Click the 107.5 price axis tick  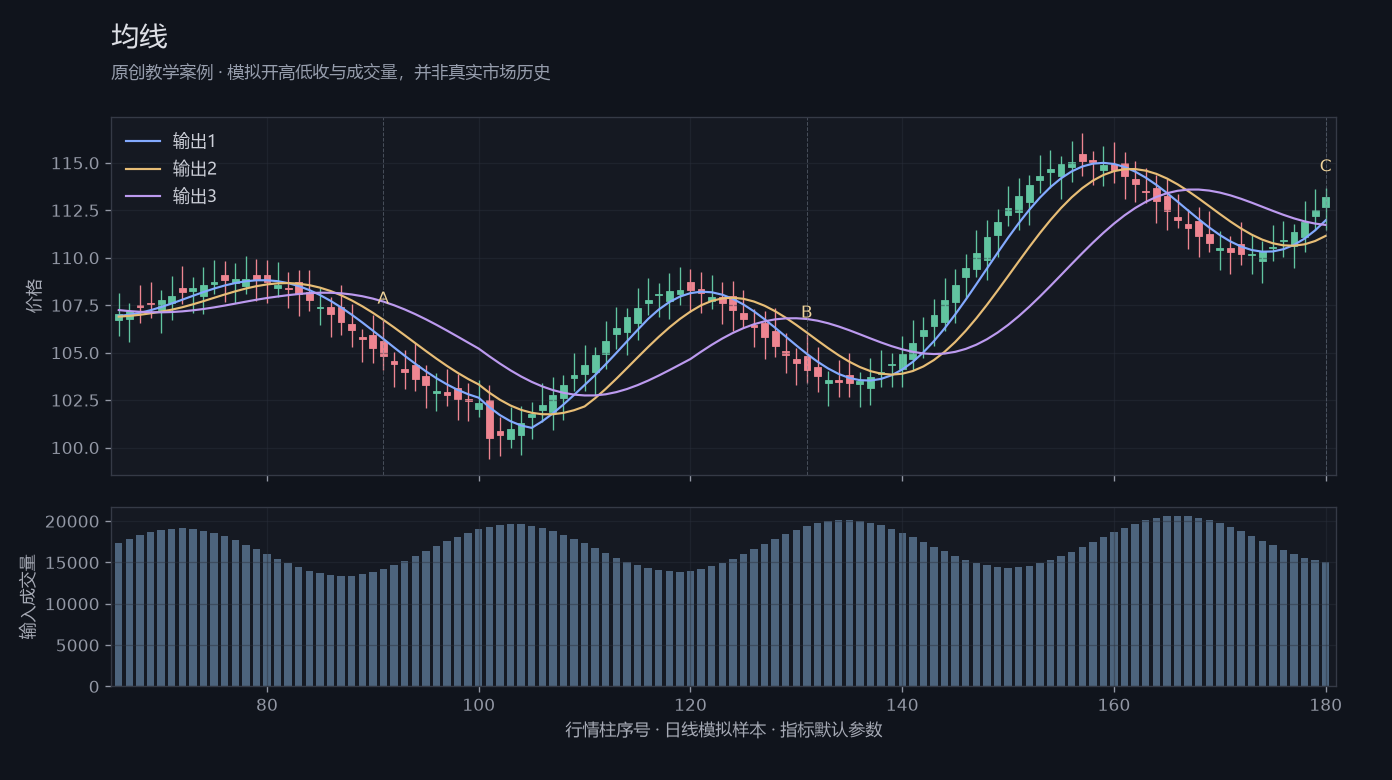[75, 305]
